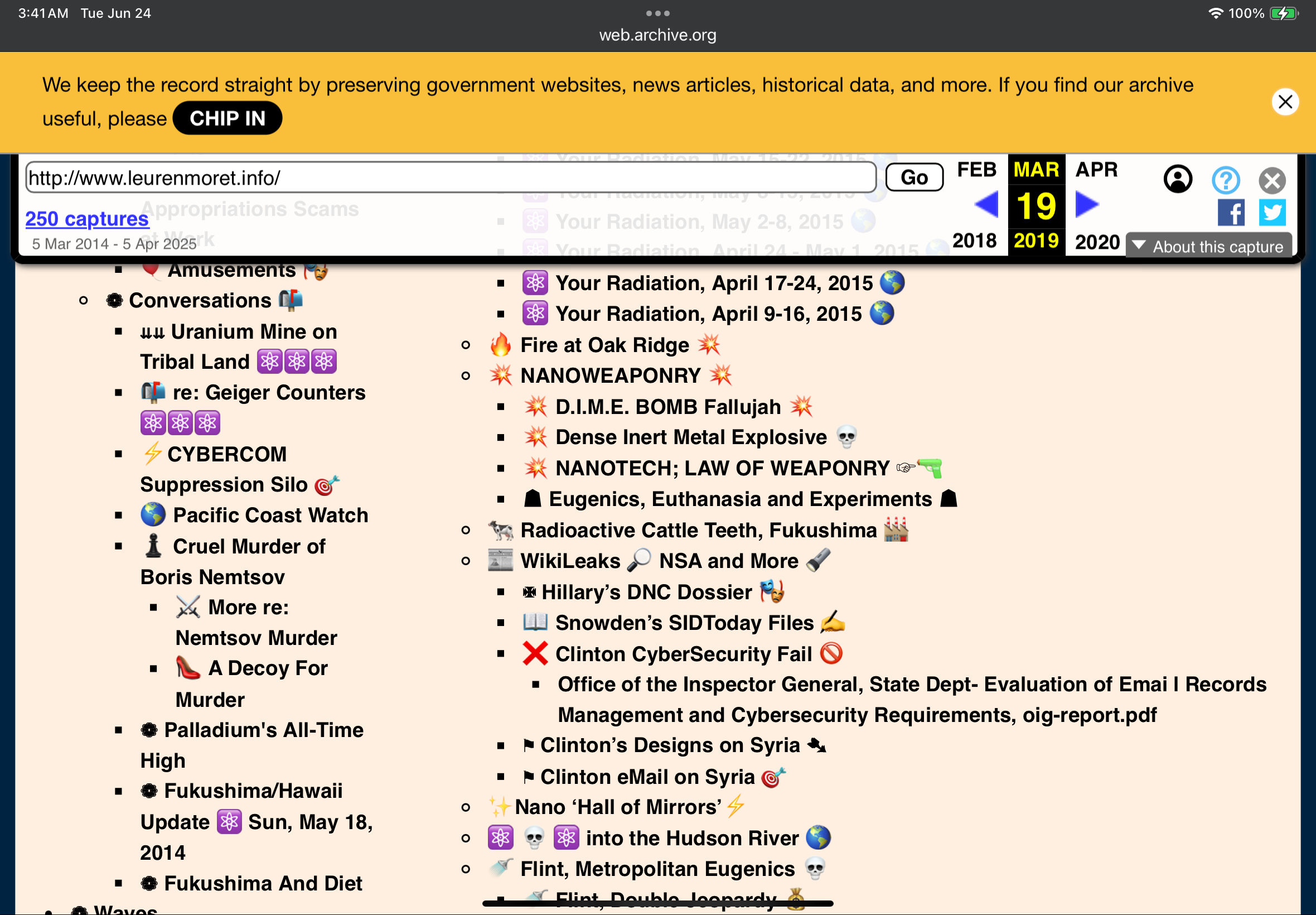
Task: Click high heel emoji before A Decoy
Action: point(188,667)
